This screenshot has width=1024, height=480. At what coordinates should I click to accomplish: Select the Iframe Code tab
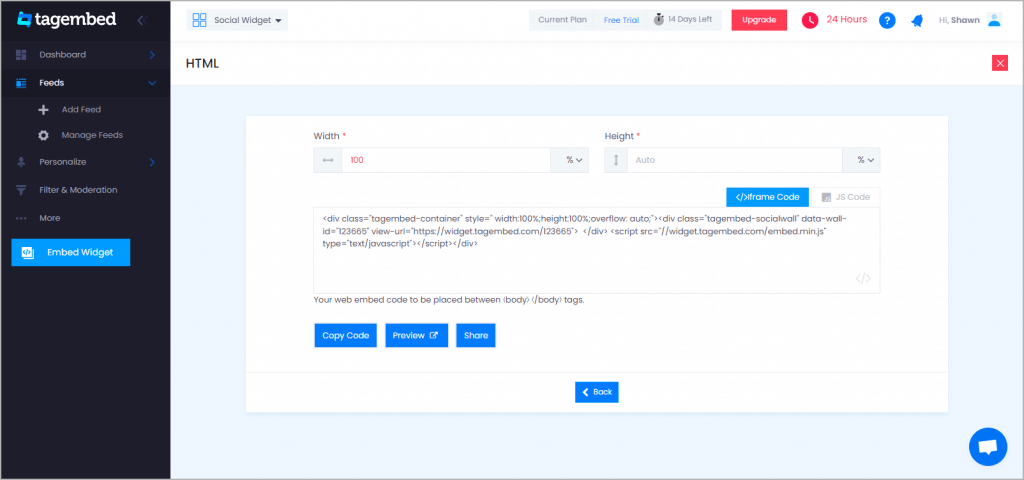(767, 197)
